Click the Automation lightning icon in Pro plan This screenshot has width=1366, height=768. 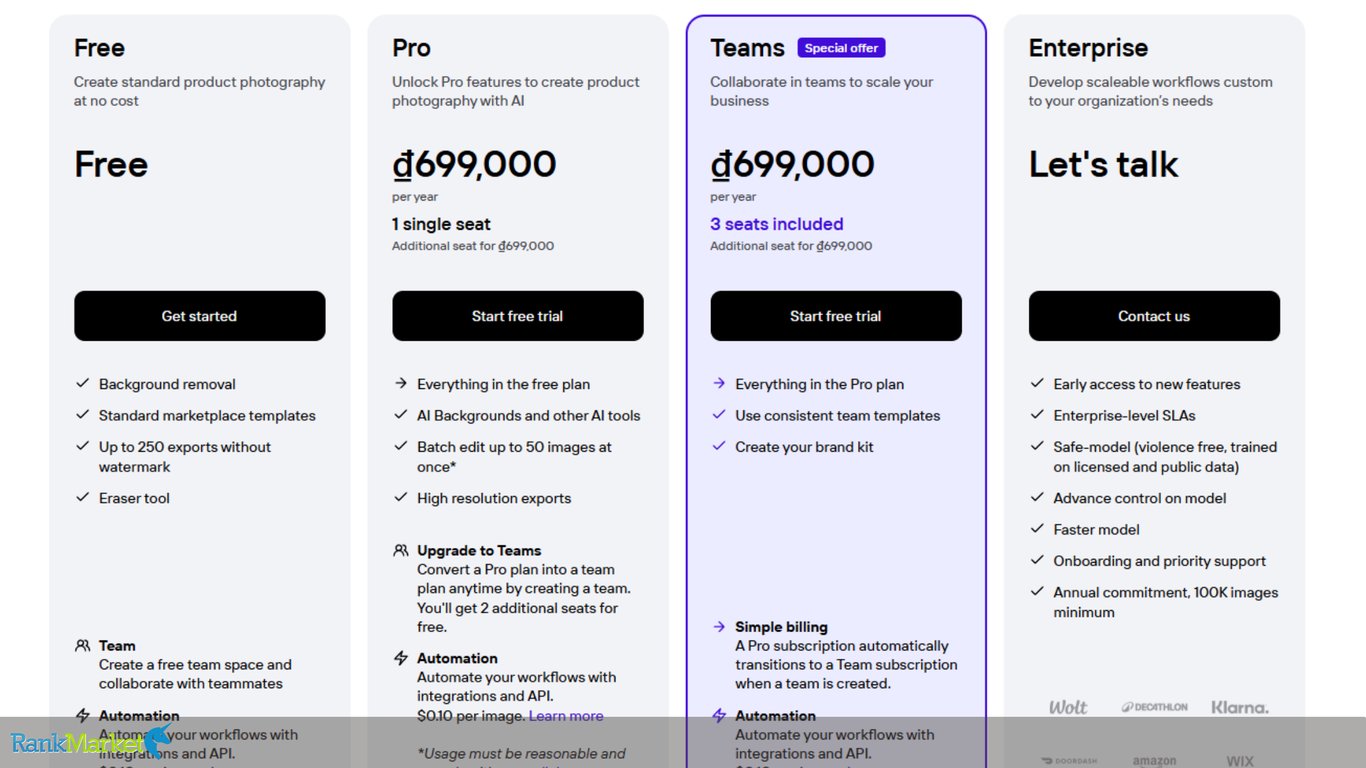(401, 658)
